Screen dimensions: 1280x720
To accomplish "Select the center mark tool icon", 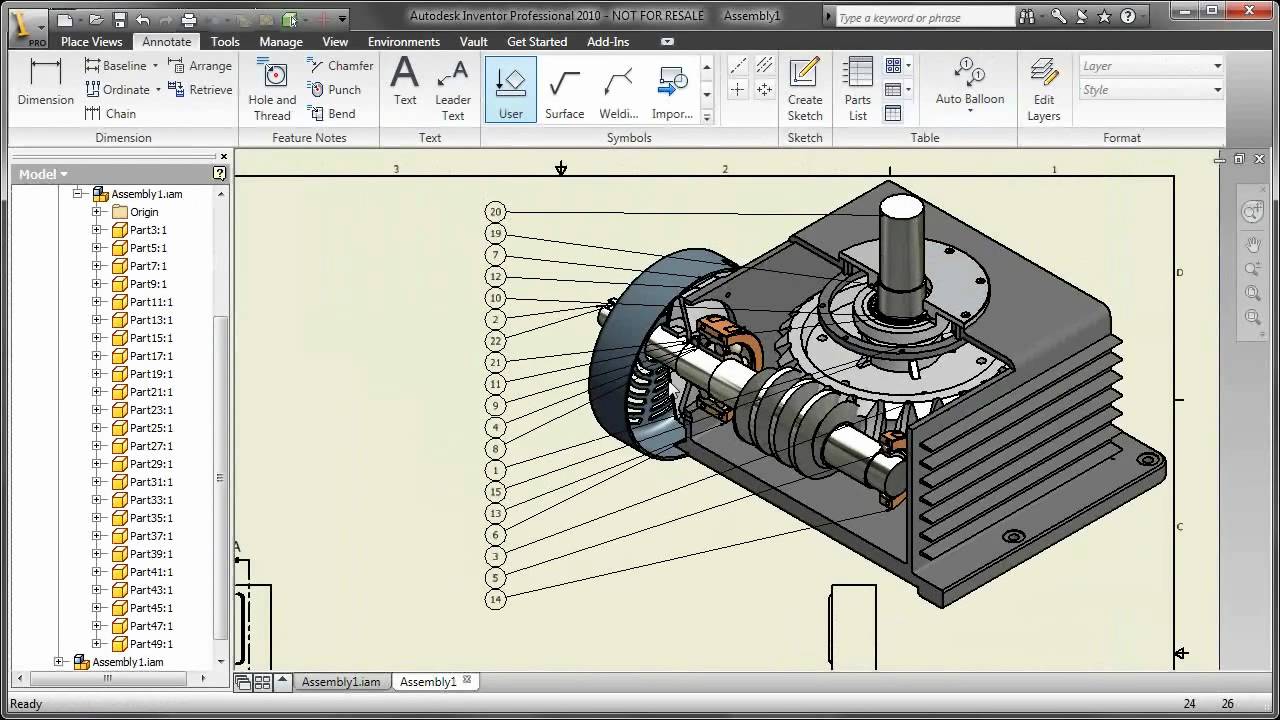I will click(738, 90).
